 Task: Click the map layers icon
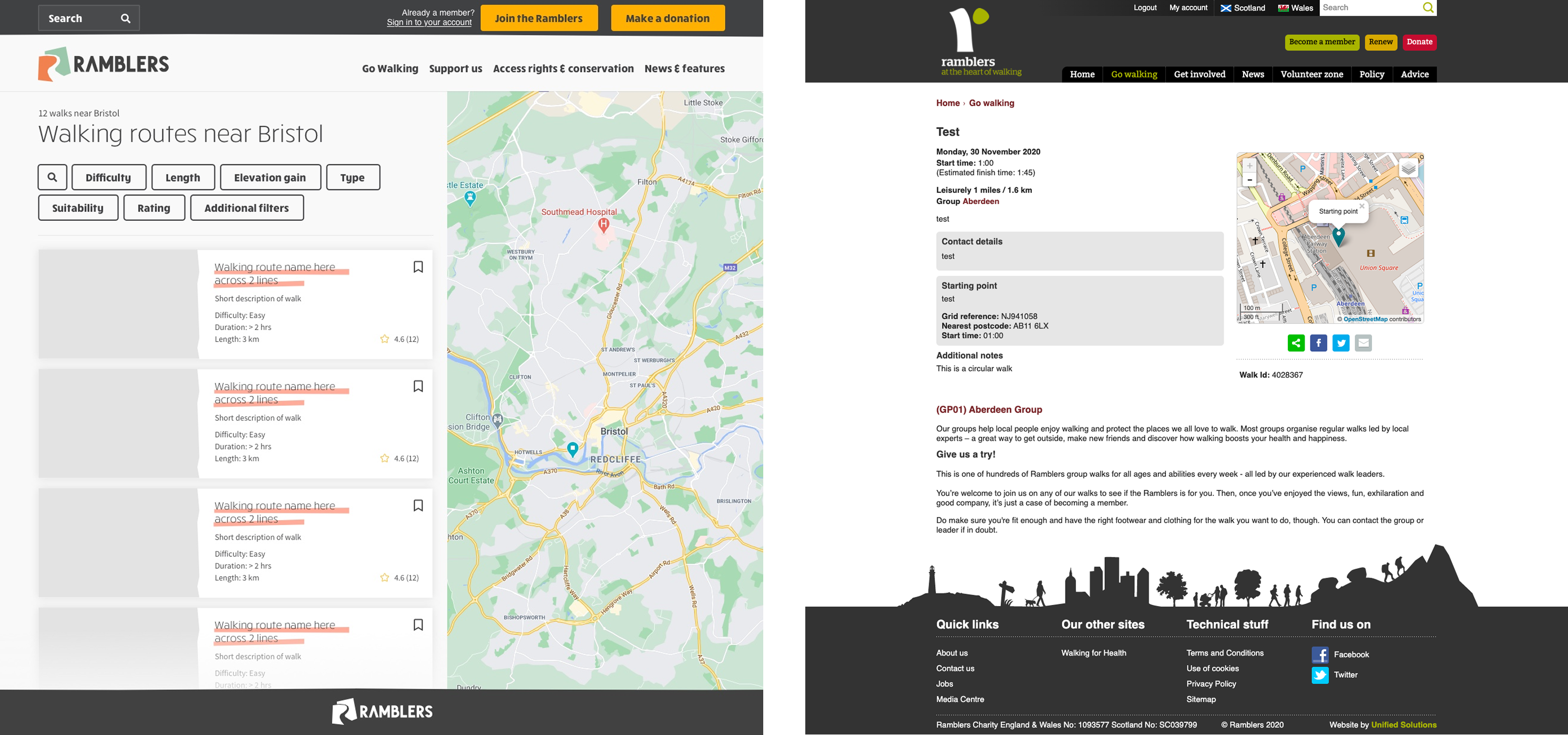point(1409,168)
